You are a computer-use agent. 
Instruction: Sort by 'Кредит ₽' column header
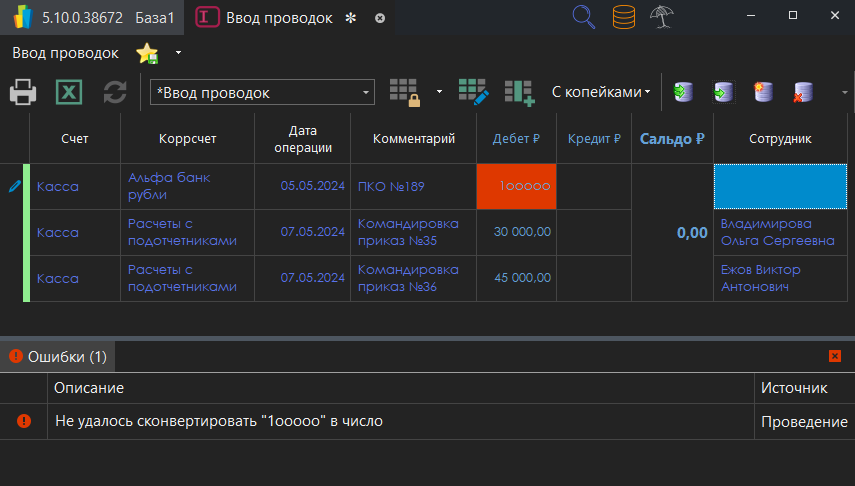tap(594, 139)
